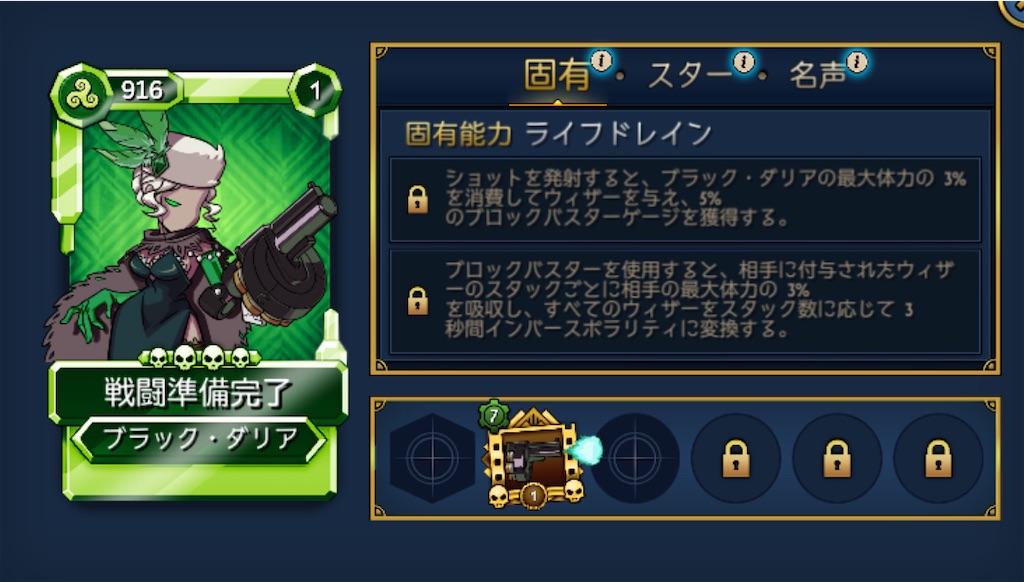Viewport: 1024px width, 582px height.
Task: Tap the lock icon on first ability
Action: point(418,199)
